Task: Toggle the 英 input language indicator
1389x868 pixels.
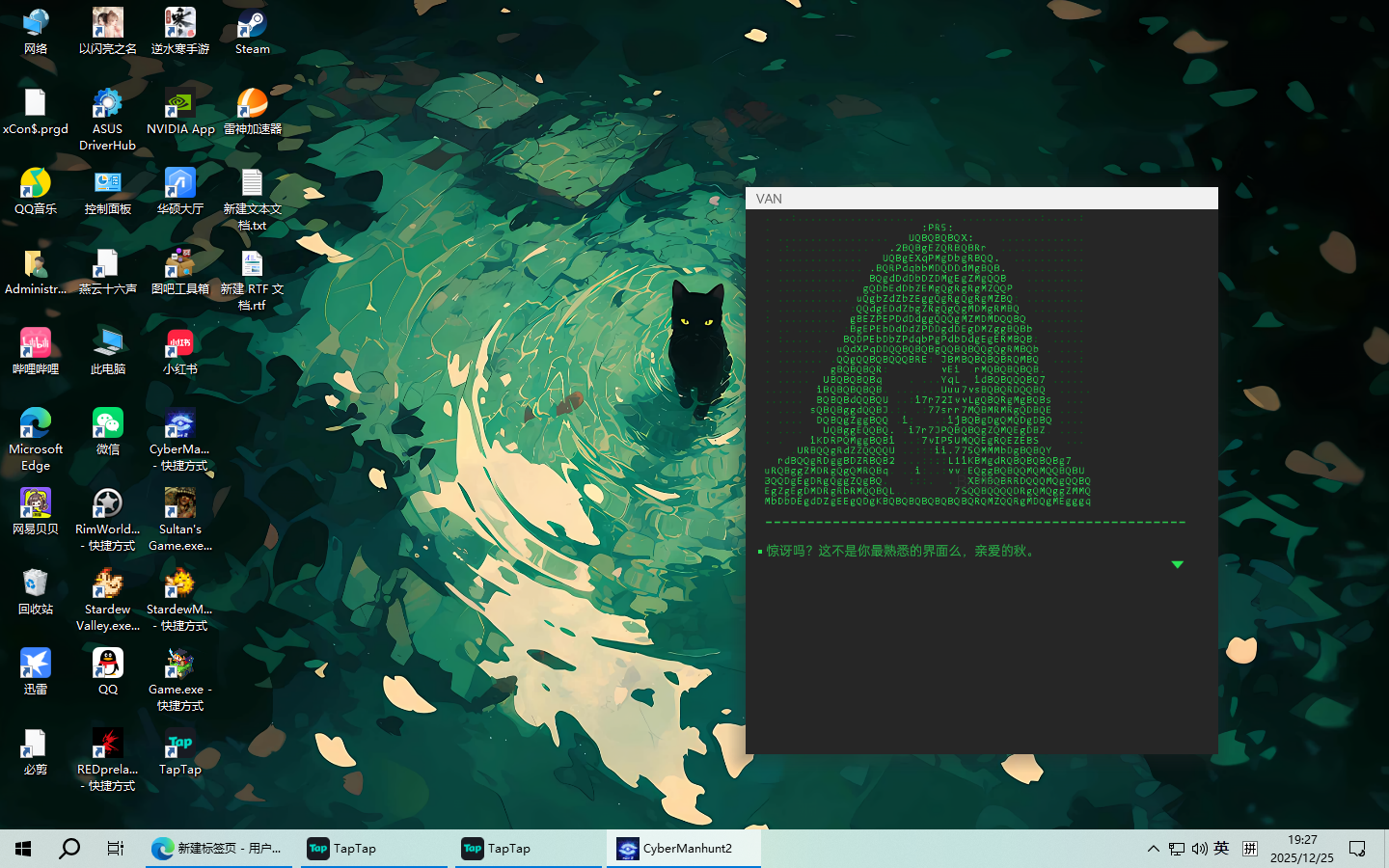Action: pyautogui.click(x=1221, y=849)
